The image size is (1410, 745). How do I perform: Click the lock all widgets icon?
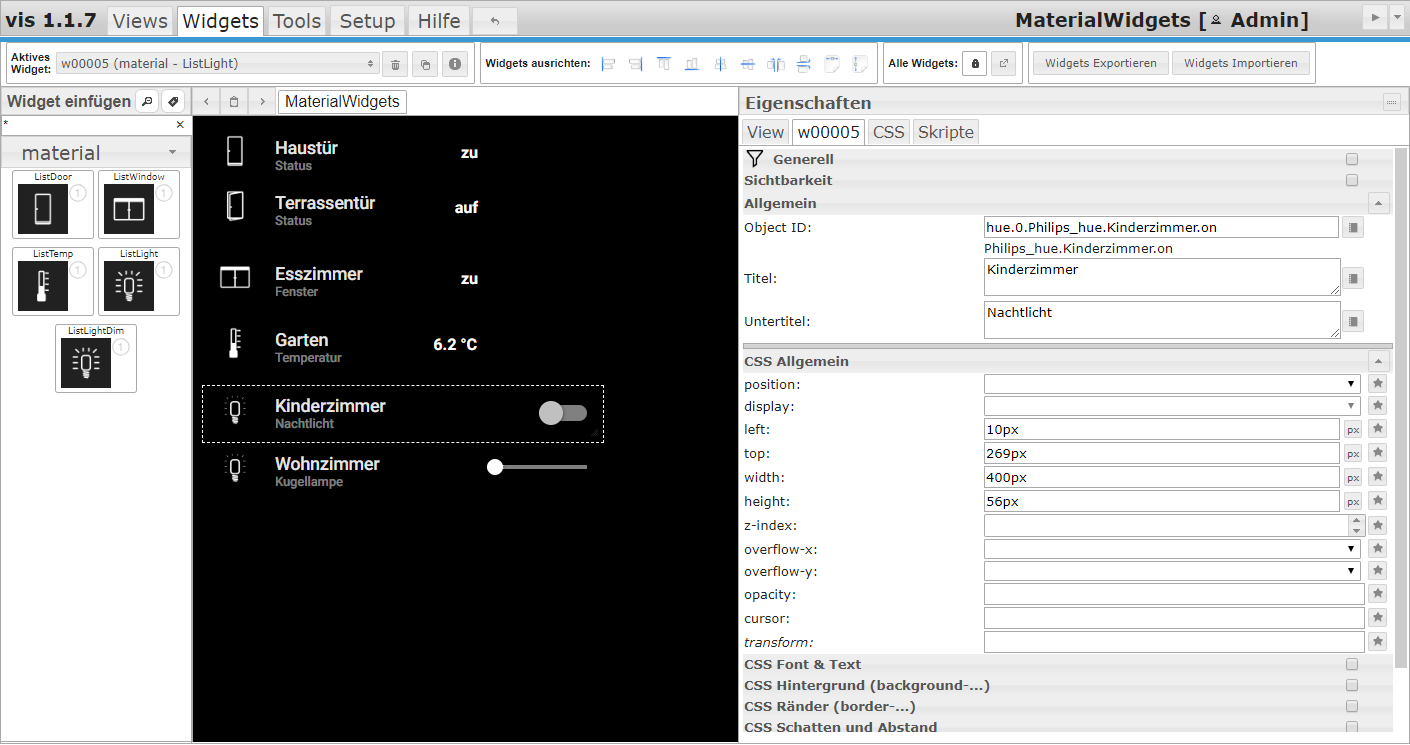(x=975, y=63)
